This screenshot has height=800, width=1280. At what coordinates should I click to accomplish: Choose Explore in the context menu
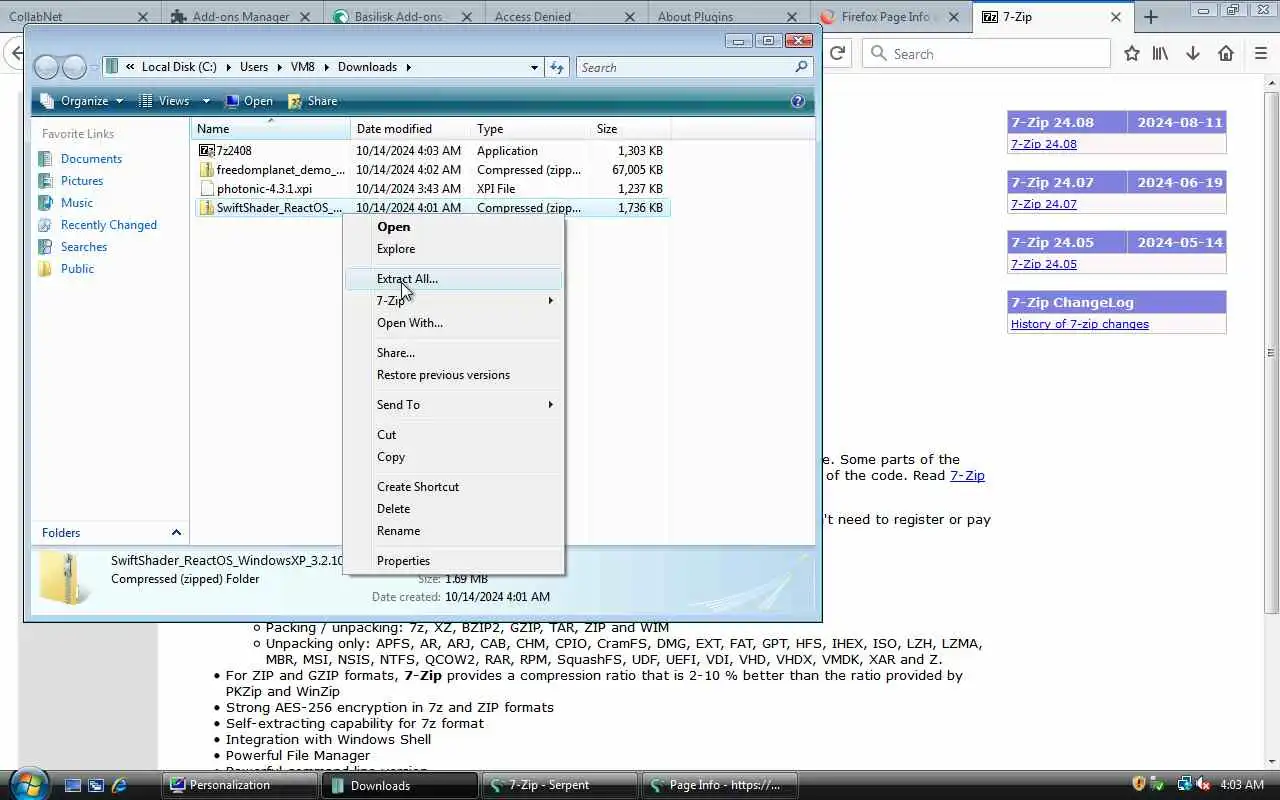tap(454, 249)
